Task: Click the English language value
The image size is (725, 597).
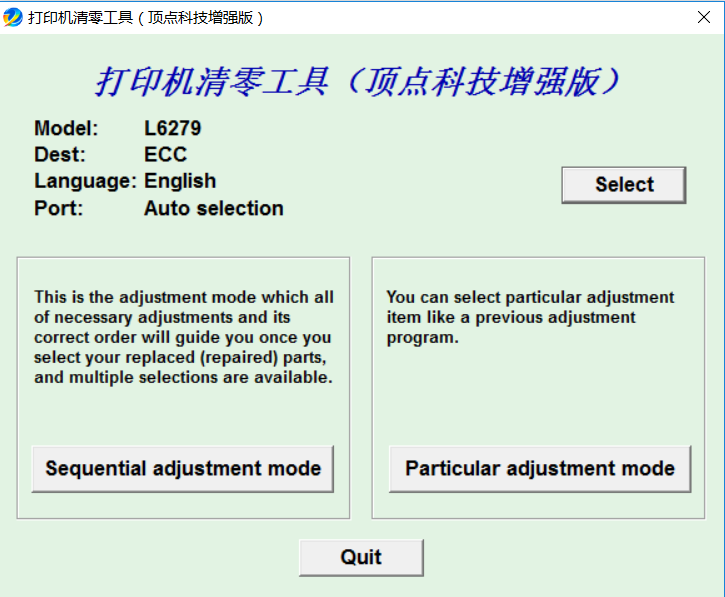Action: click(x=180, y=181)
